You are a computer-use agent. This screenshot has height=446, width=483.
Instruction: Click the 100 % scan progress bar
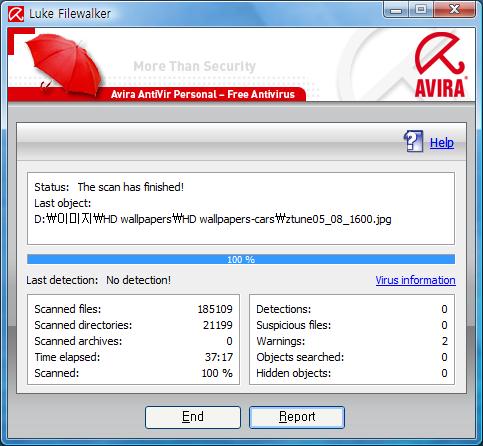click(x=241, y=259)
